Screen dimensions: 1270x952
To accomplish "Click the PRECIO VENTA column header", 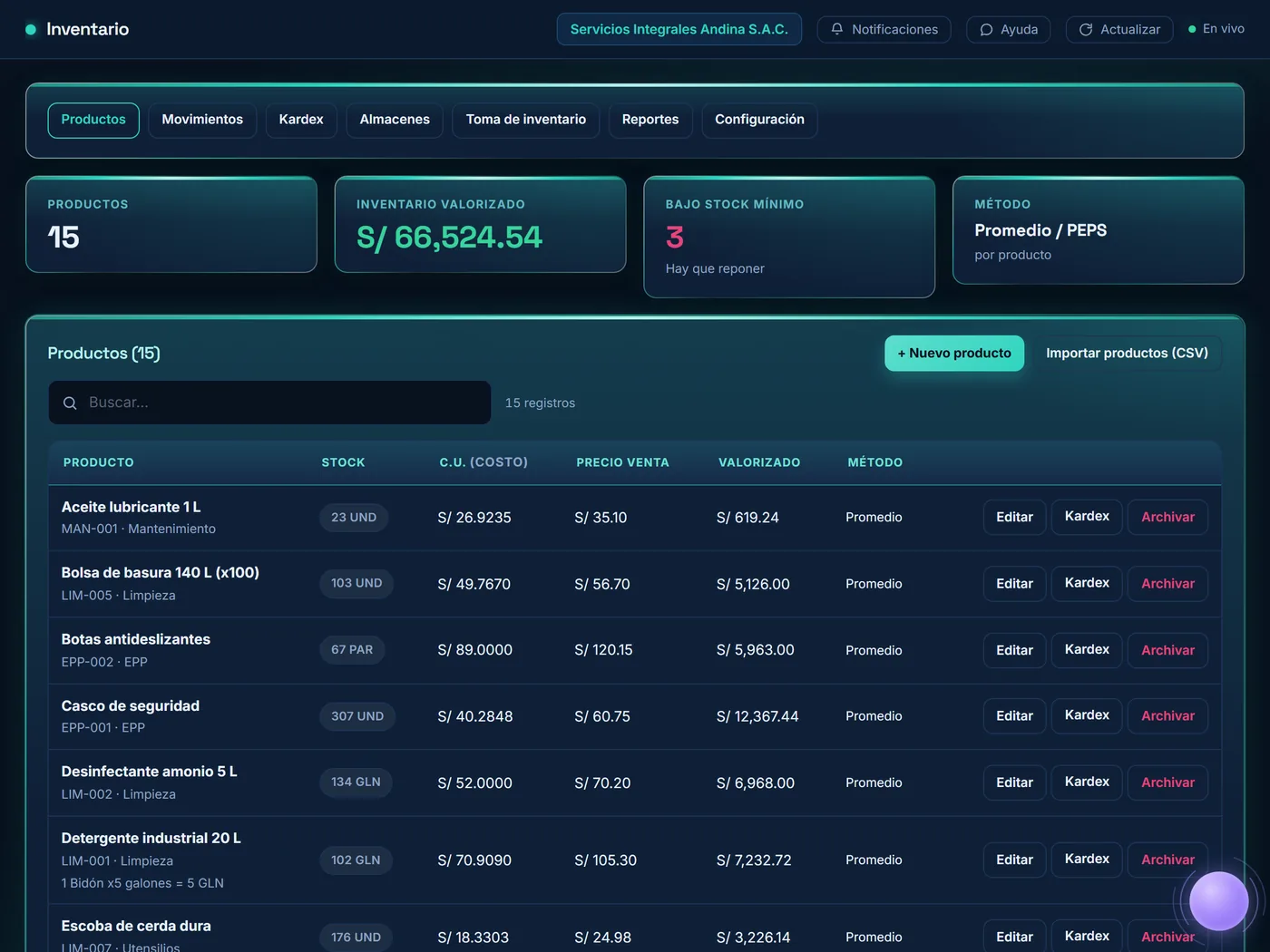I will (622, 462).
